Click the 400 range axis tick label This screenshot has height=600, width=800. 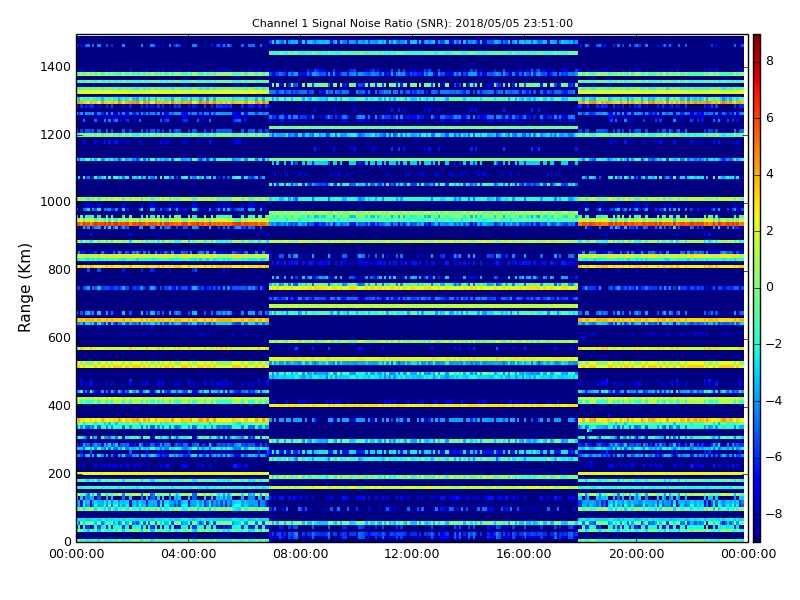[x=58, y=406]
